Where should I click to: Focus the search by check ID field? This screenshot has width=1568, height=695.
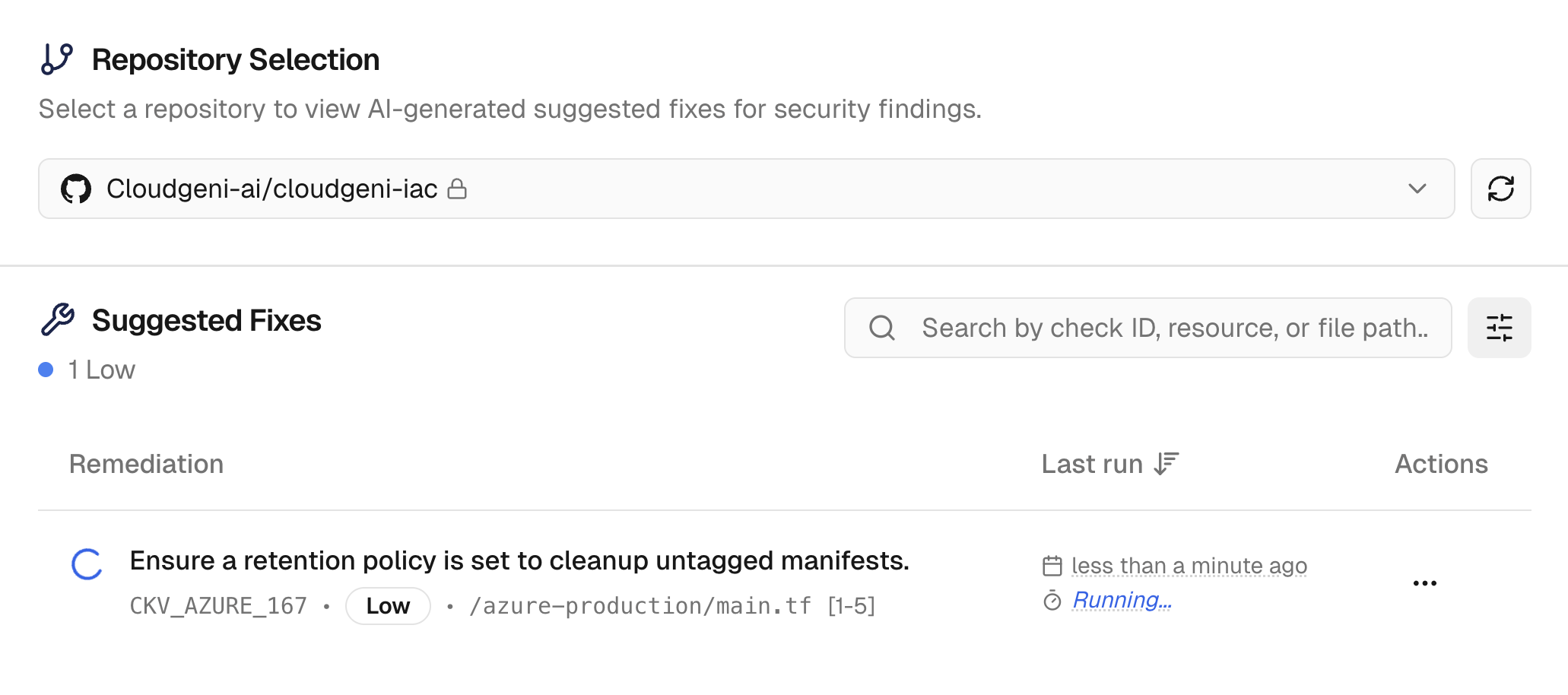pos(1174,328)
